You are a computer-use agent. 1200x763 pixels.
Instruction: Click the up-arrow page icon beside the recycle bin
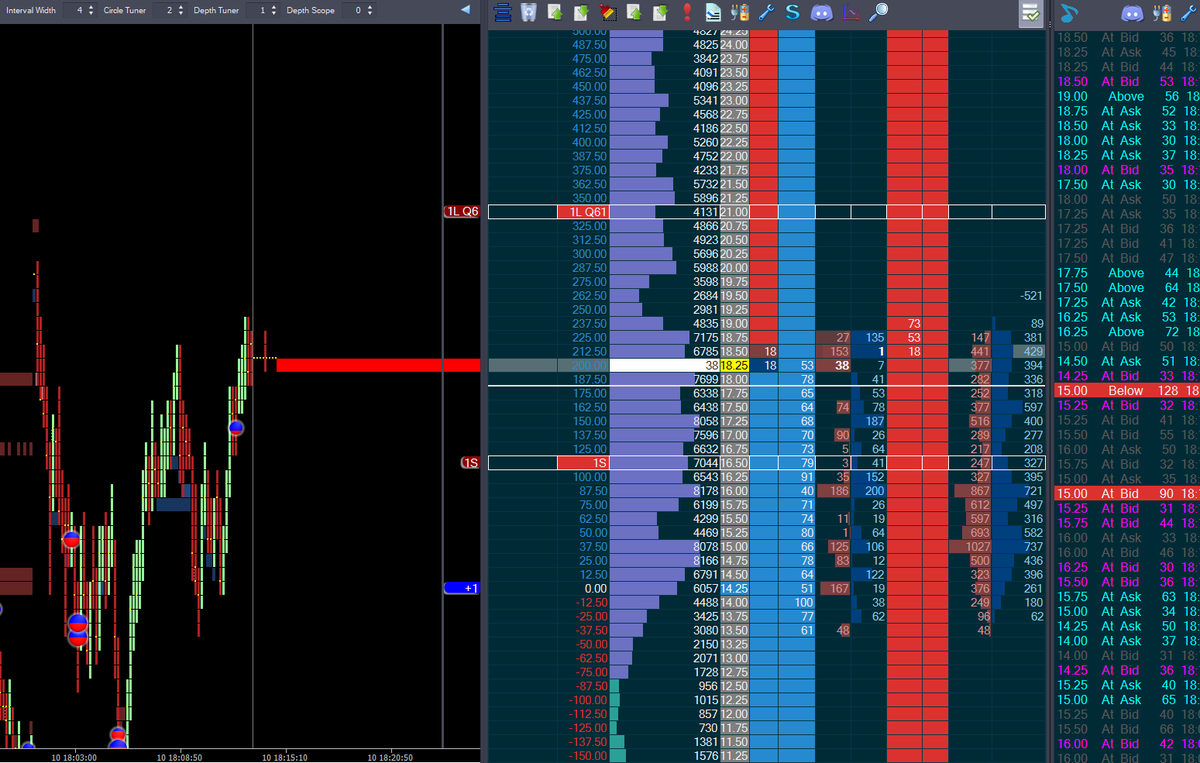tap(556, 13)
